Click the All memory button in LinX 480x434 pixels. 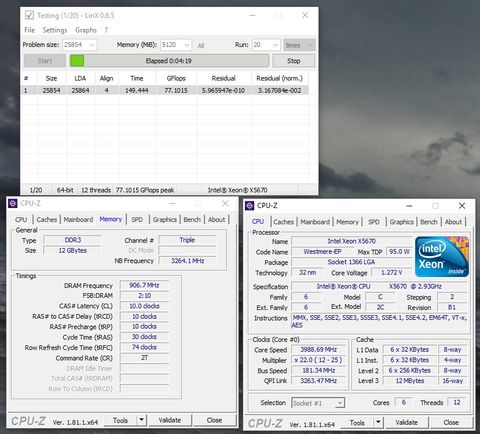click(x=201, y=45)
